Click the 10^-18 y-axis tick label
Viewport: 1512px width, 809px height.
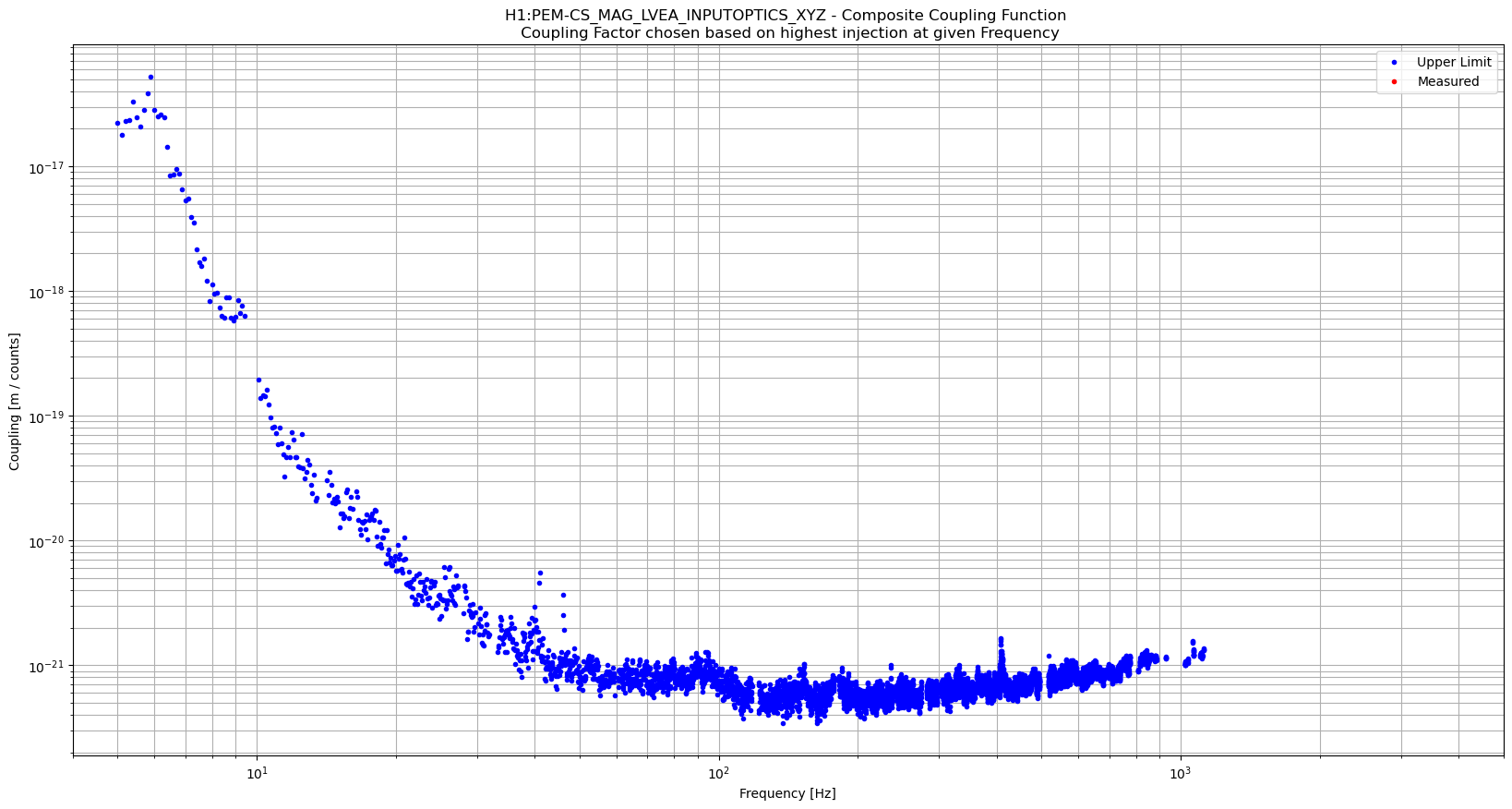(47, 293)
